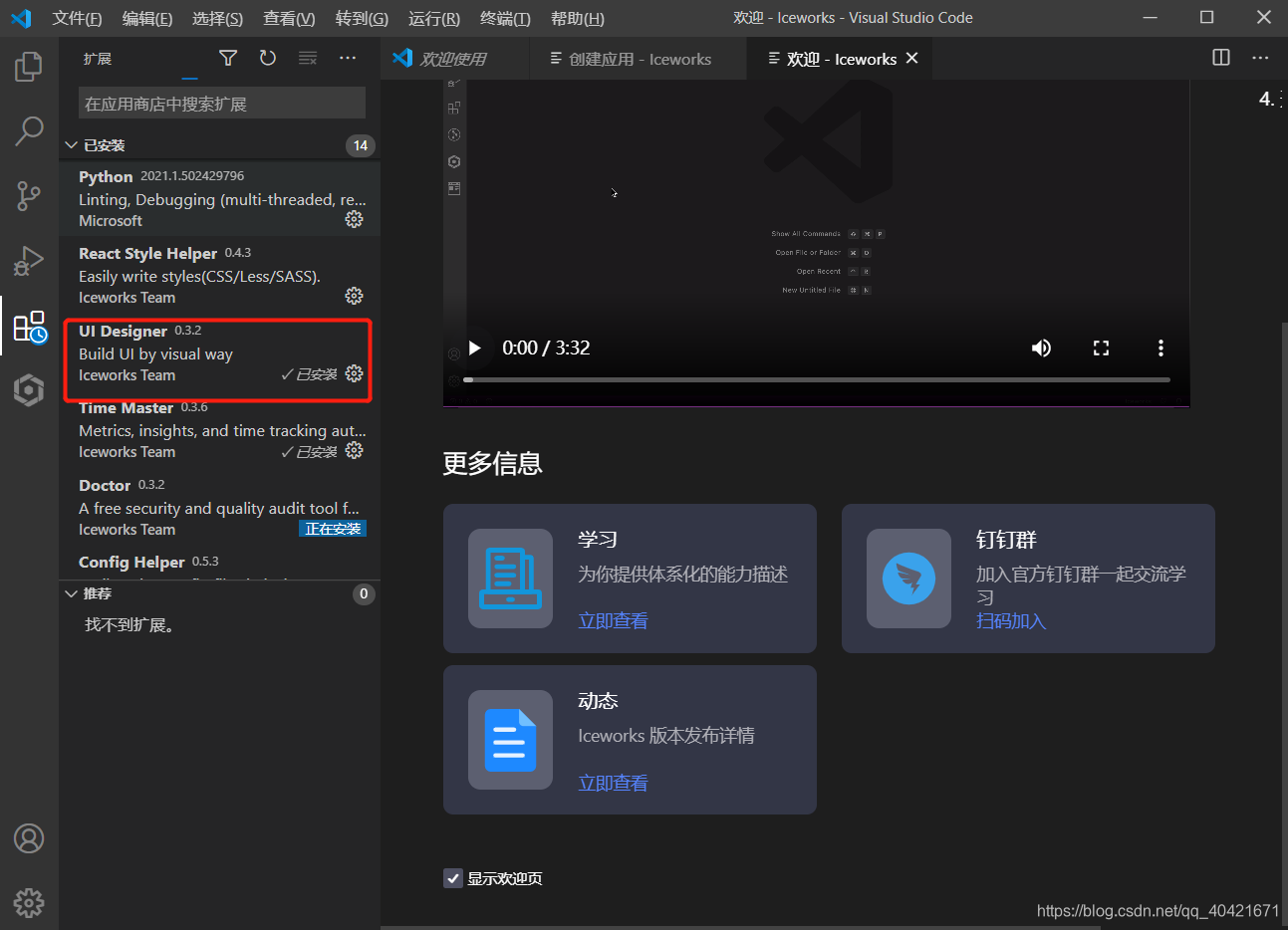
Task: Click the 扫码加入 DingTalk link
Action: [x=1011, y=619]
